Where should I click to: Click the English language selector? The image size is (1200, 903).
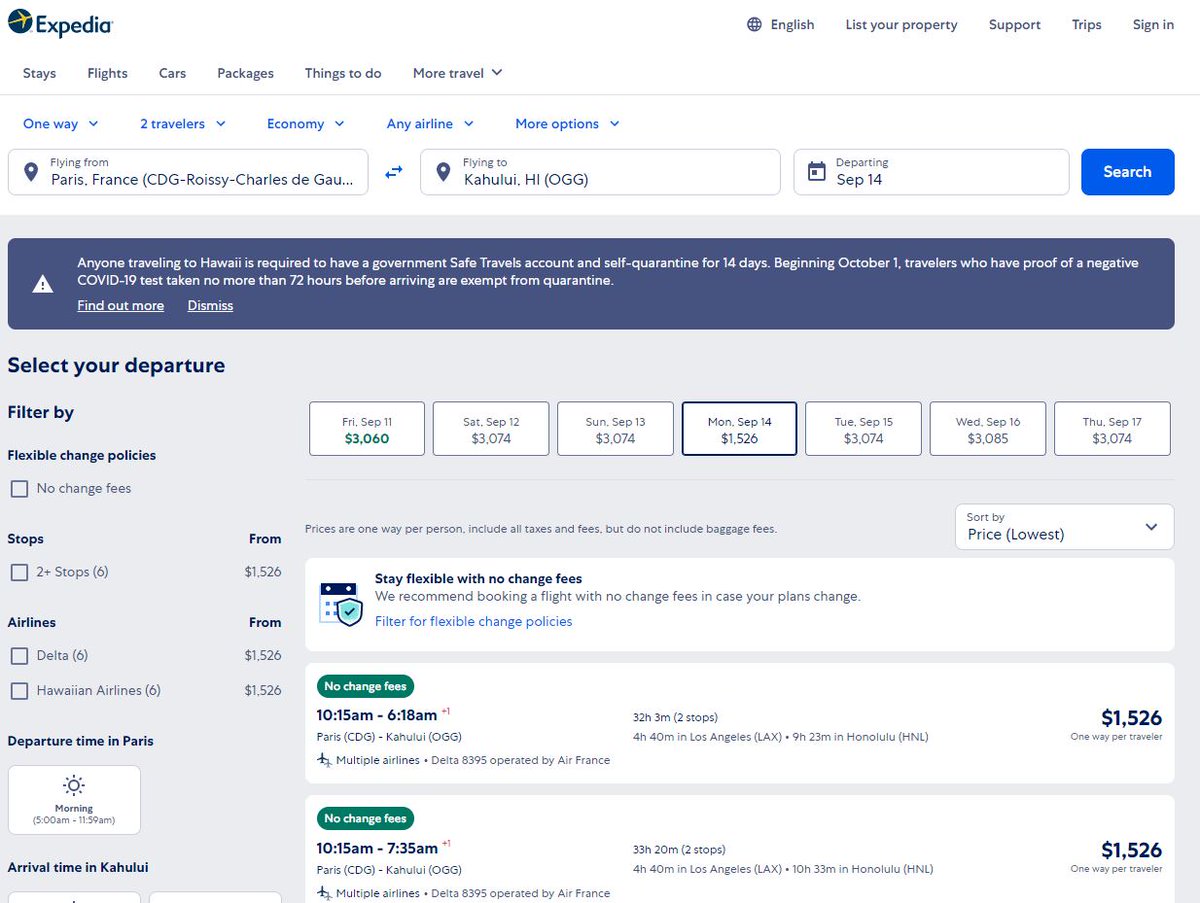tap(781, 25)
